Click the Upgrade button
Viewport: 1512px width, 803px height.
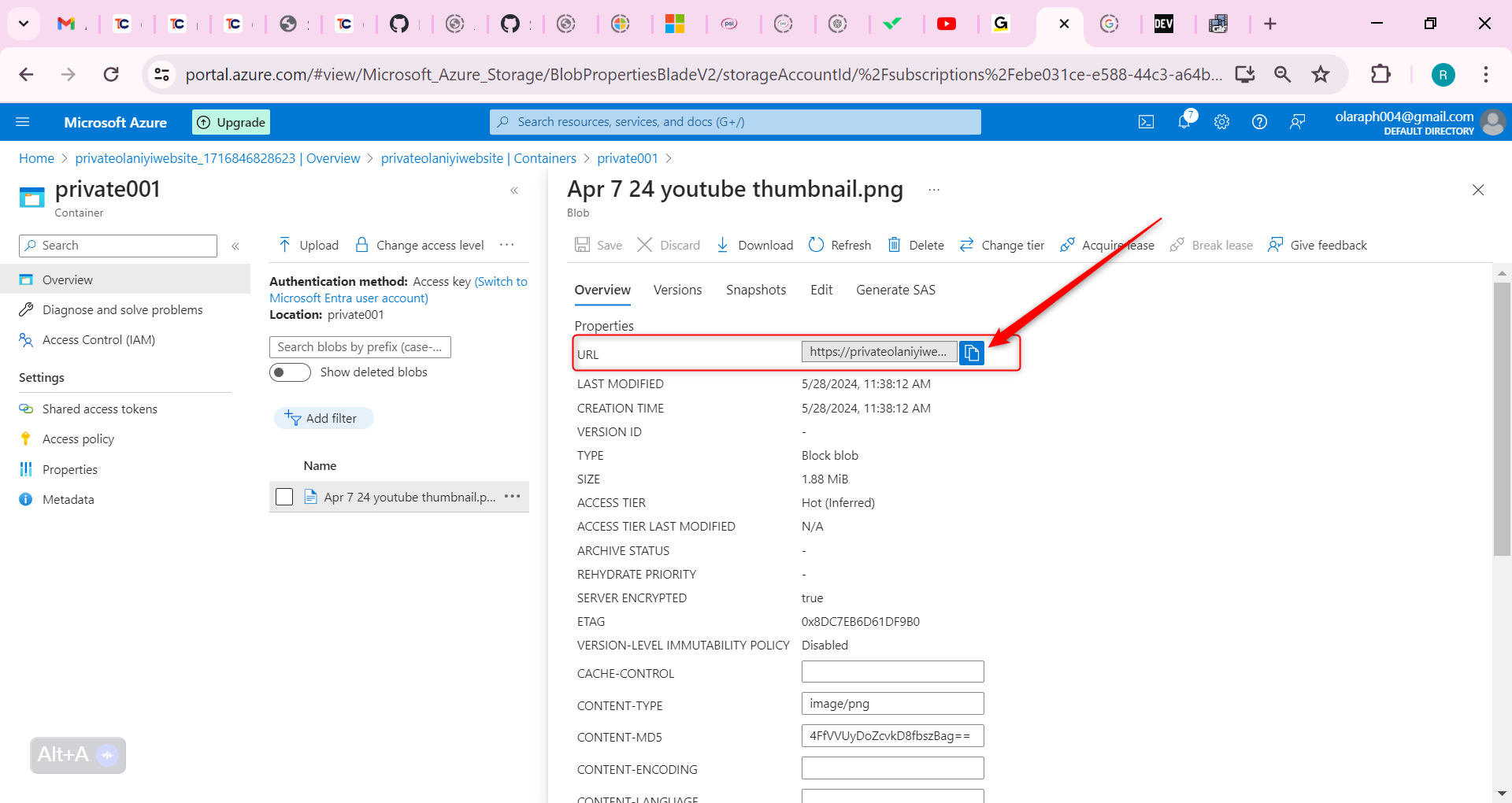[x=231, y=122]
